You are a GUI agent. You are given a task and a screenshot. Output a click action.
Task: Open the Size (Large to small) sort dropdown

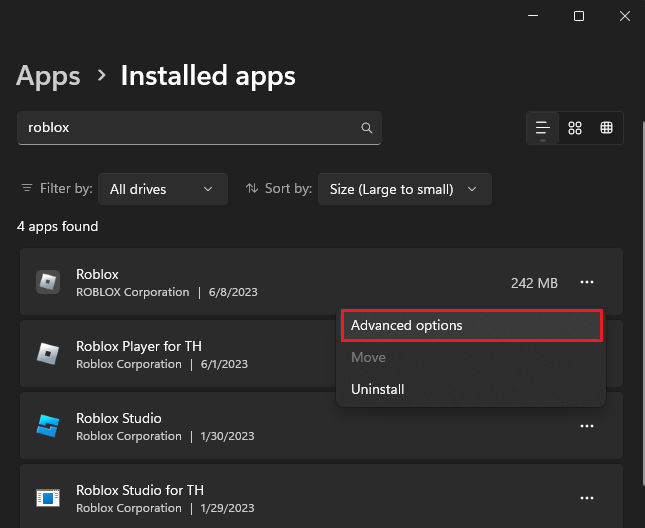(405, 189)
